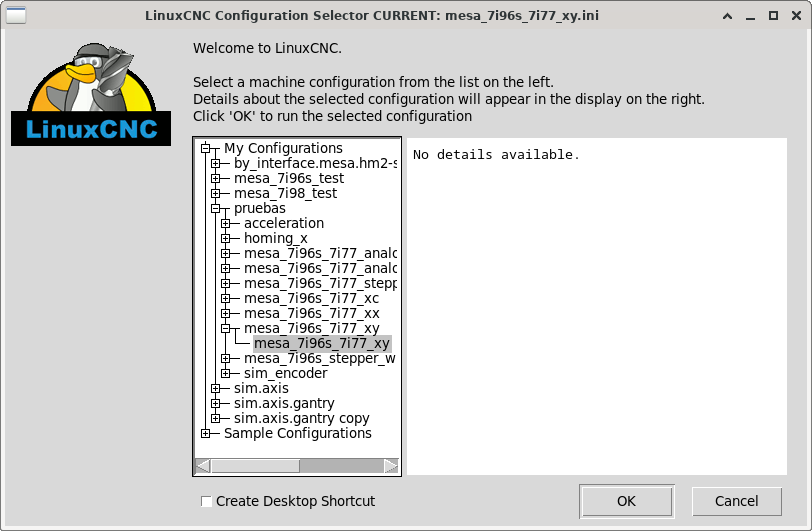Expand the homing_x node
The width and height of the screenshot is (812, 531).
225,238
